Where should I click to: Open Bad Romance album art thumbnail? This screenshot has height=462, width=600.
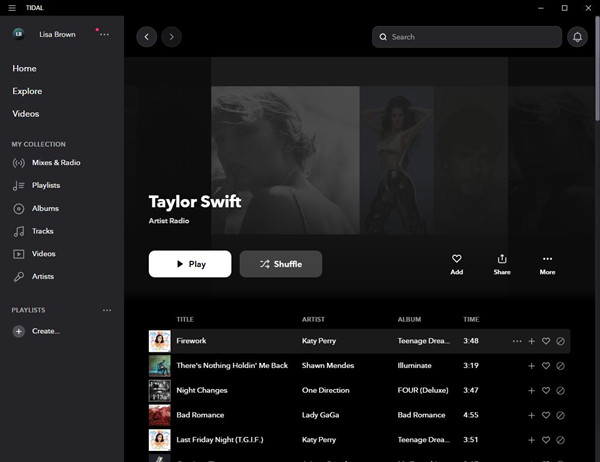[160, 415]
